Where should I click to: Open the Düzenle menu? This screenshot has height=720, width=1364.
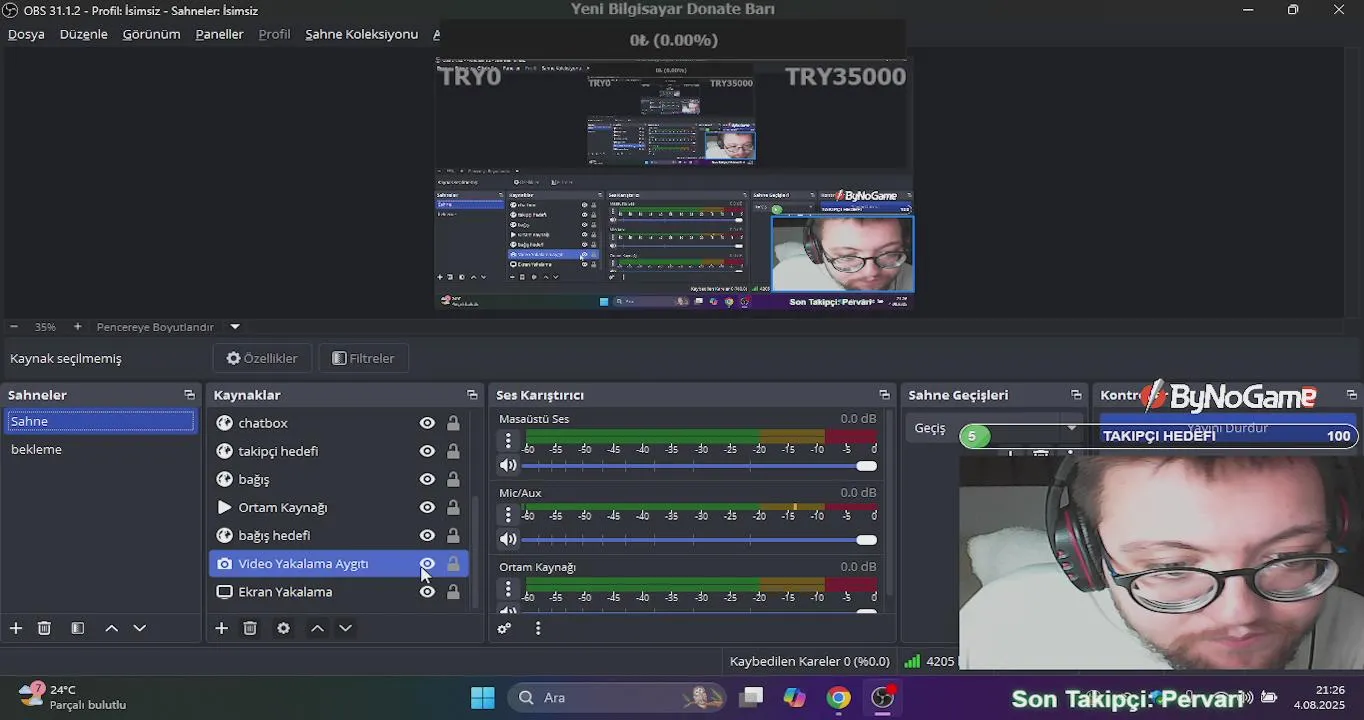pos(84,34)
